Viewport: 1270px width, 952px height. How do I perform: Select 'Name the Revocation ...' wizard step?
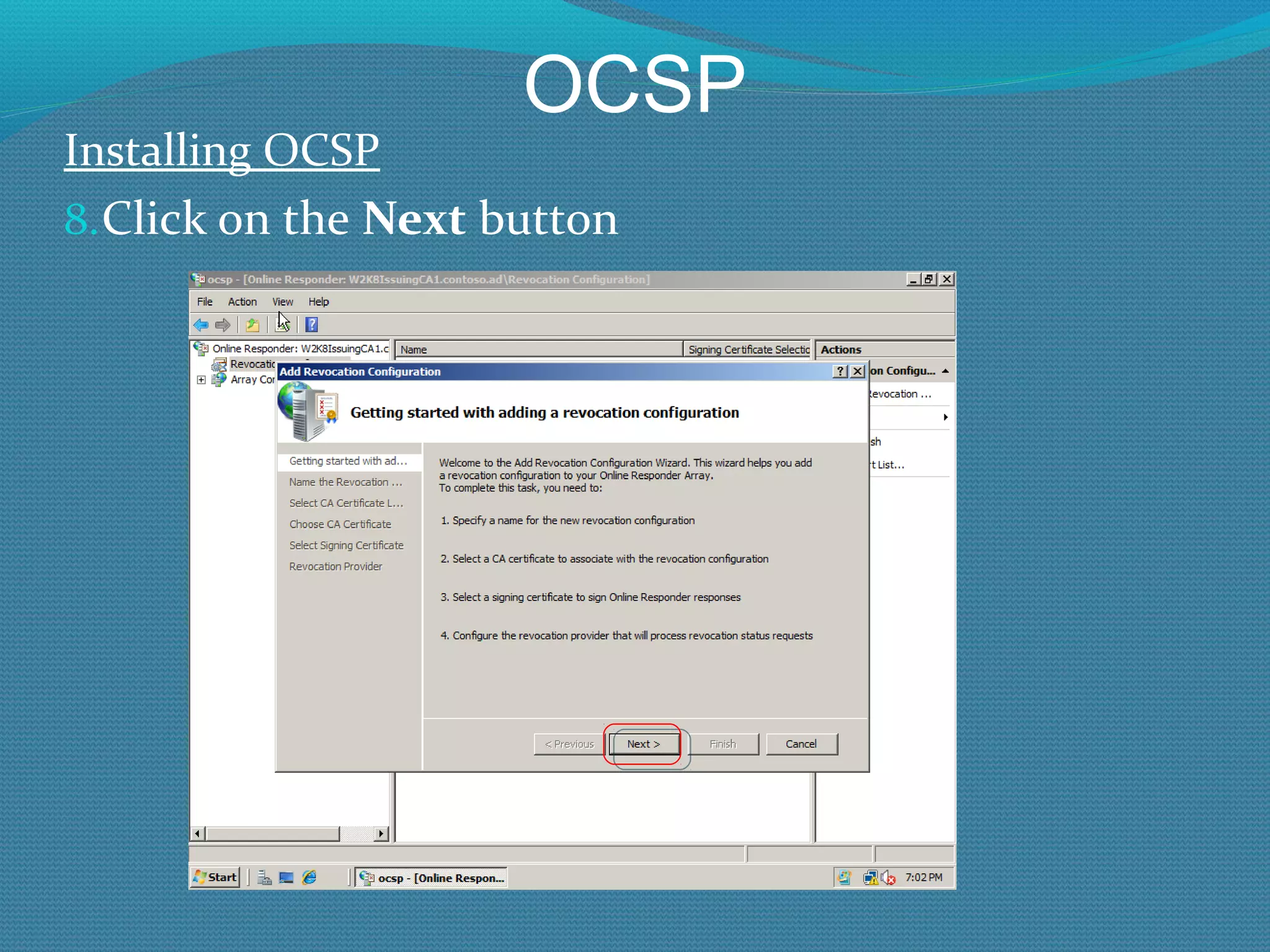[345, 482]
